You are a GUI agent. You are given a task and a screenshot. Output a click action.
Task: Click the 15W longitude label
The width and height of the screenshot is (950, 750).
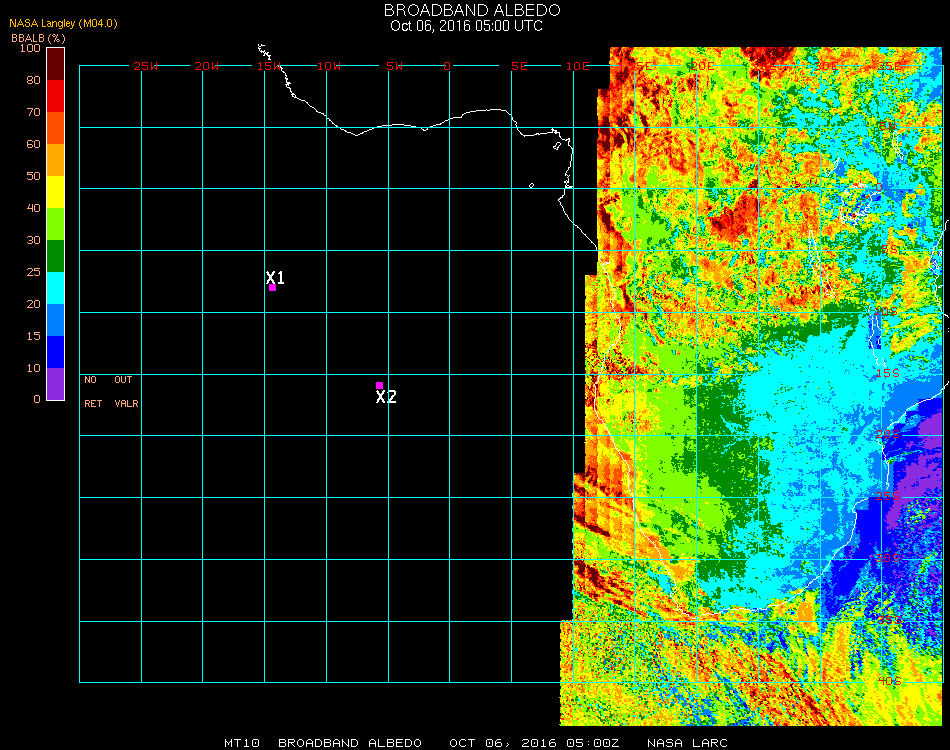click(269, 66)
